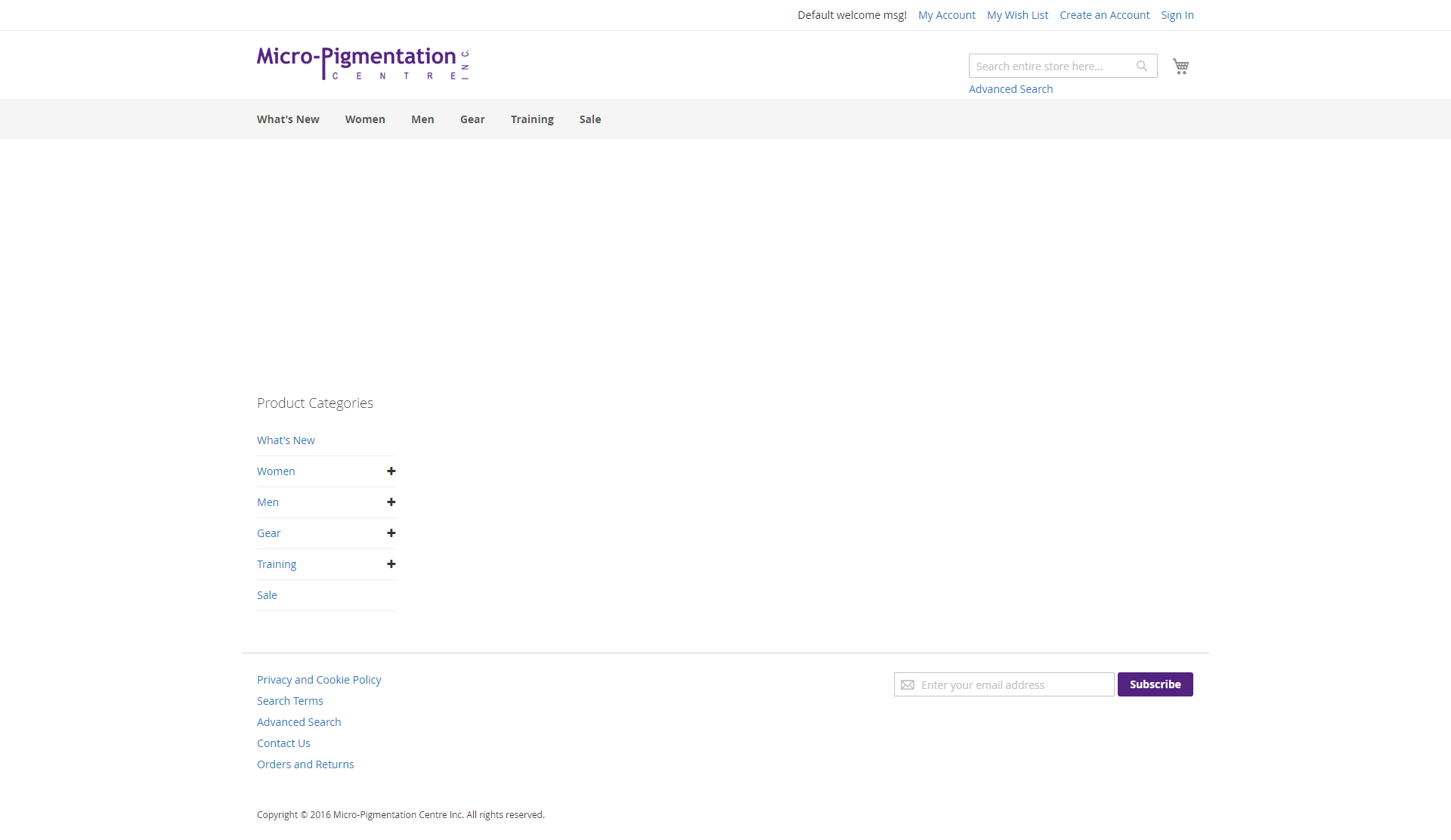Open the Sale menu
Screen dimensions: 1451x840
point(590,119)
